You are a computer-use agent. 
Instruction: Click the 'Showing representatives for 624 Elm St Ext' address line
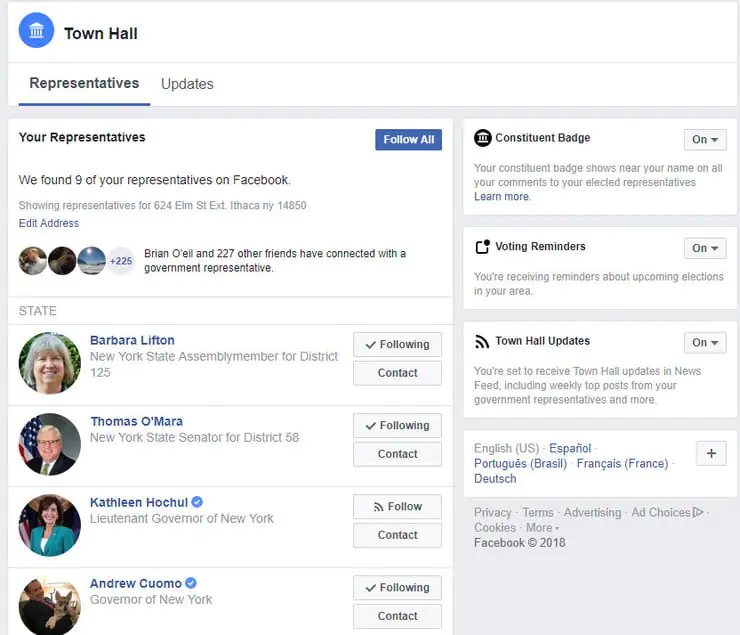(x=162, y=205)
